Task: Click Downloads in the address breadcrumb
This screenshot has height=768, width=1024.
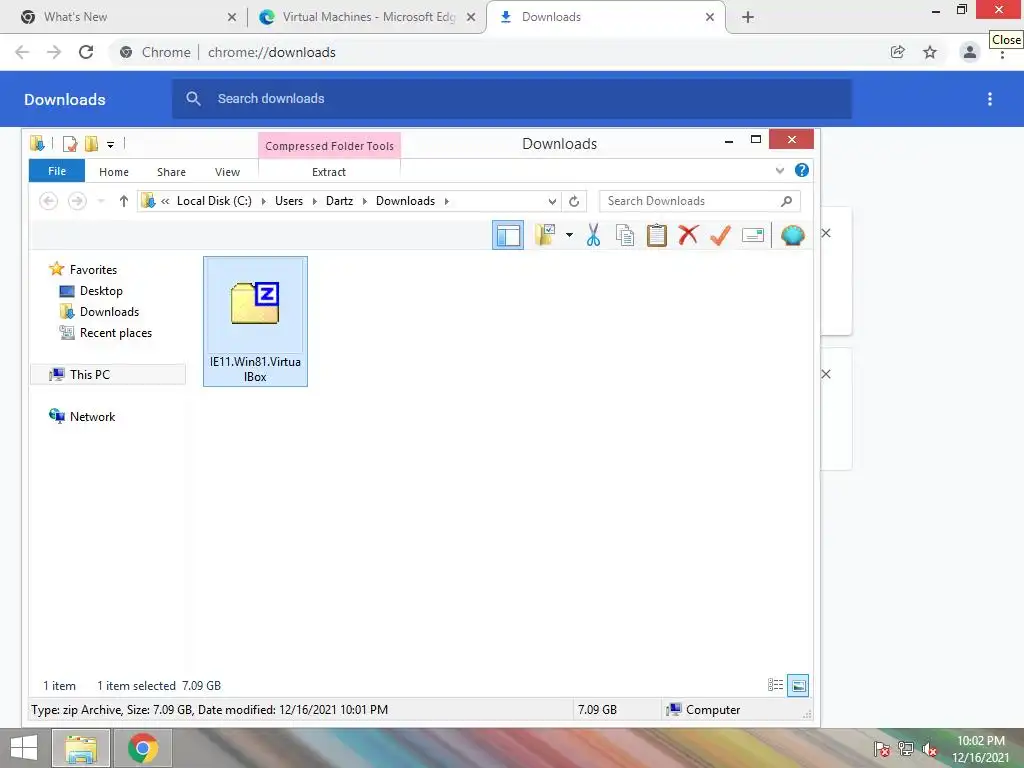Action: (x=406, y=201)
